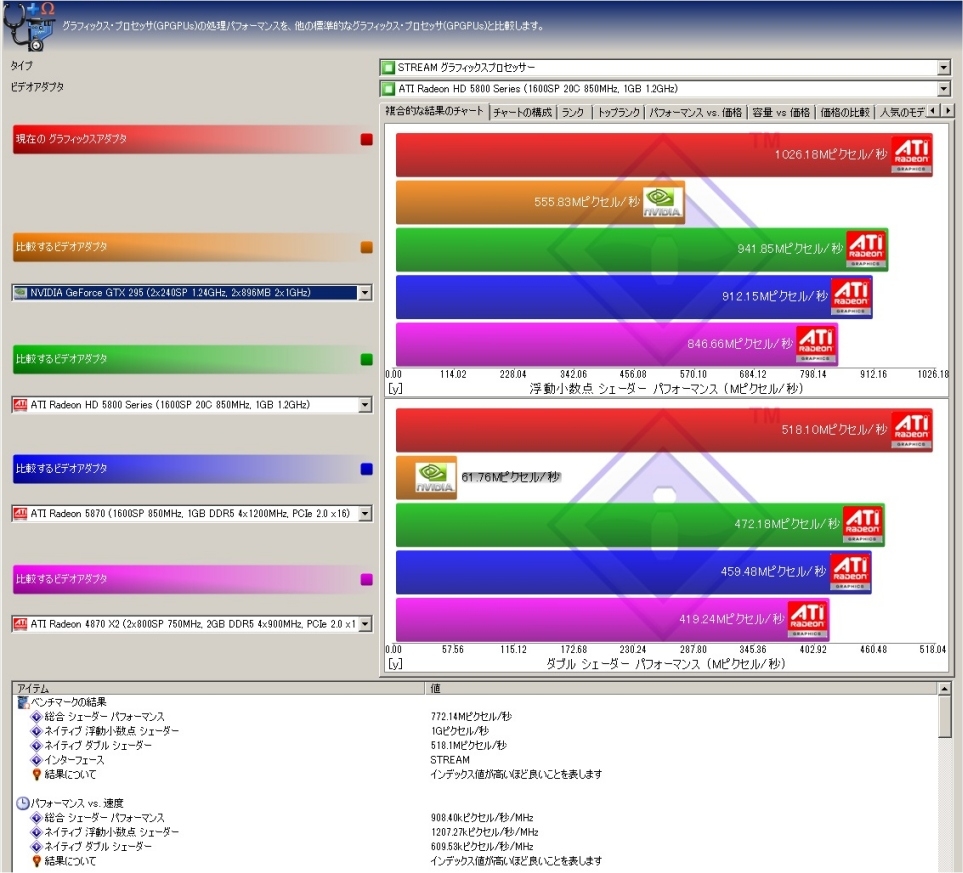The height and width of the screenshot is (873, 963).
Task: Click ATI logo on 941.85M green bar
Action: point(865,249)
